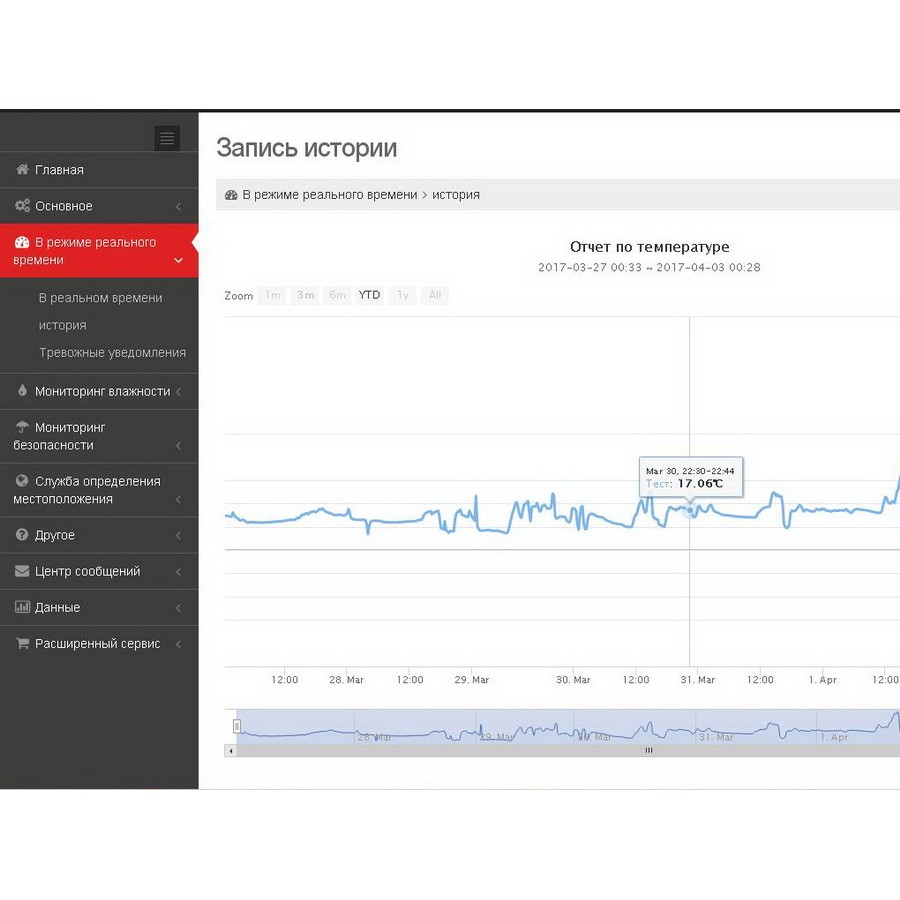Expand the Другое menu chevron

point(178,536)
